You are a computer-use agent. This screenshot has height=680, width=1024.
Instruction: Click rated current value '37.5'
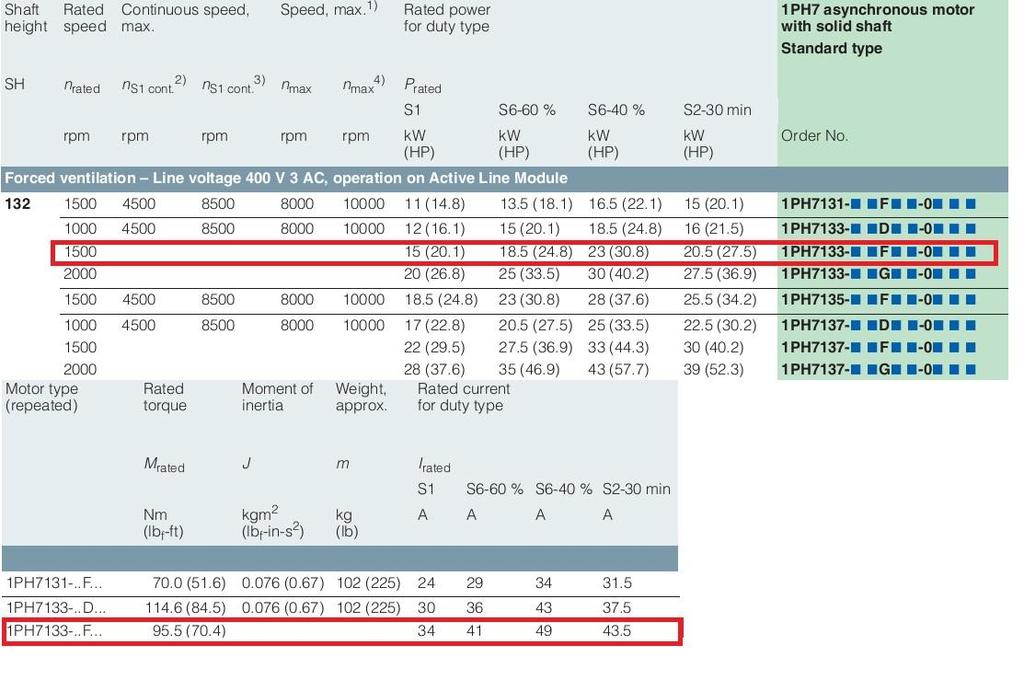point(617,607)
